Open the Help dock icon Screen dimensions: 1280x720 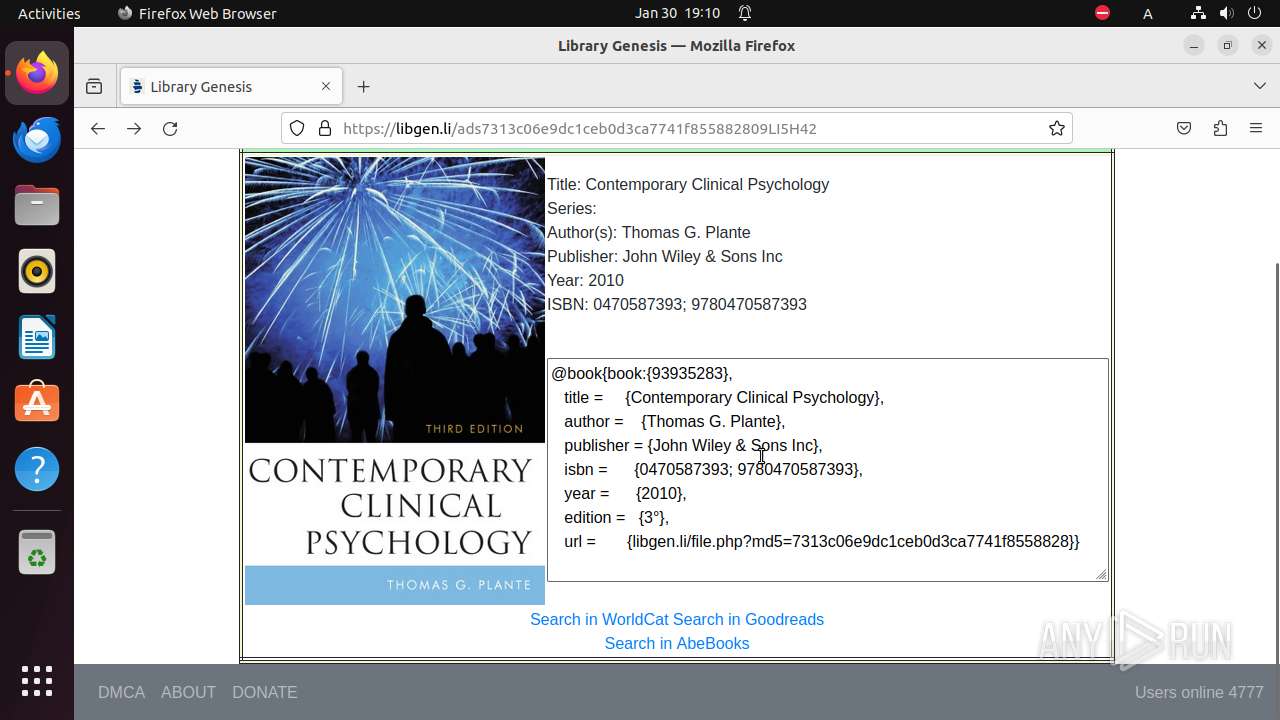37,469
